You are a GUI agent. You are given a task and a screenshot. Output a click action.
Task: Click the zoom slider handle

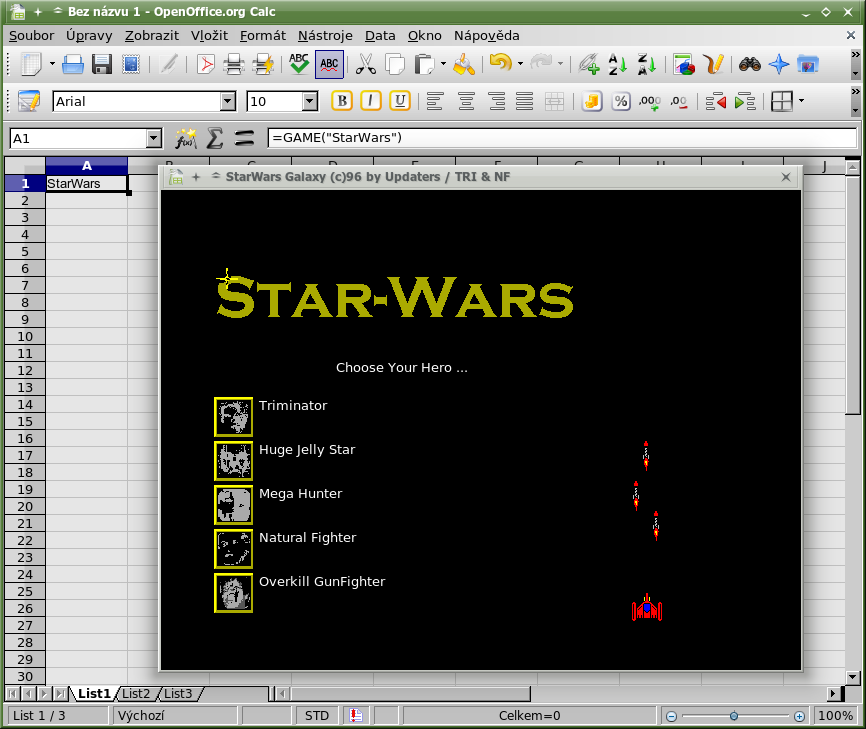(x=733, y=716)
